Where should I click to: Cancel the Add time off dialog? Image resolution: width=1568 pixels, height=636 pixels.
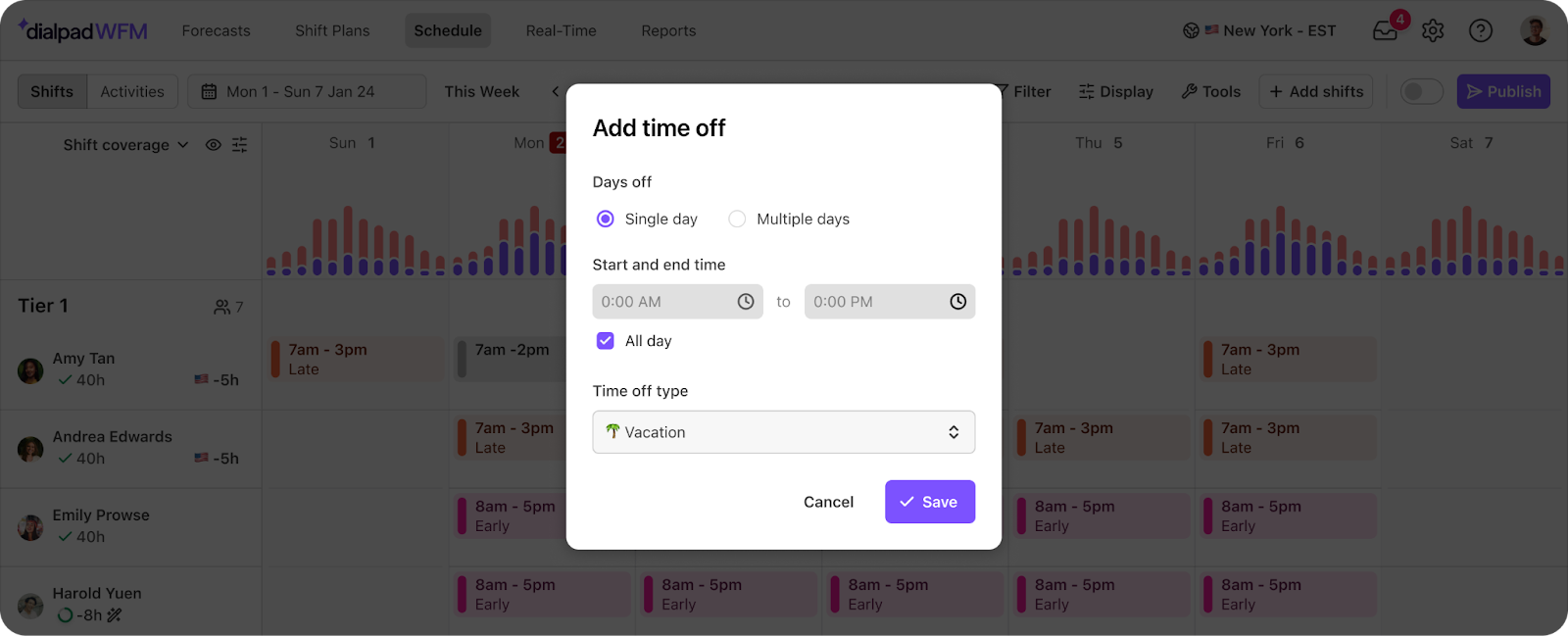click(828, 502)
